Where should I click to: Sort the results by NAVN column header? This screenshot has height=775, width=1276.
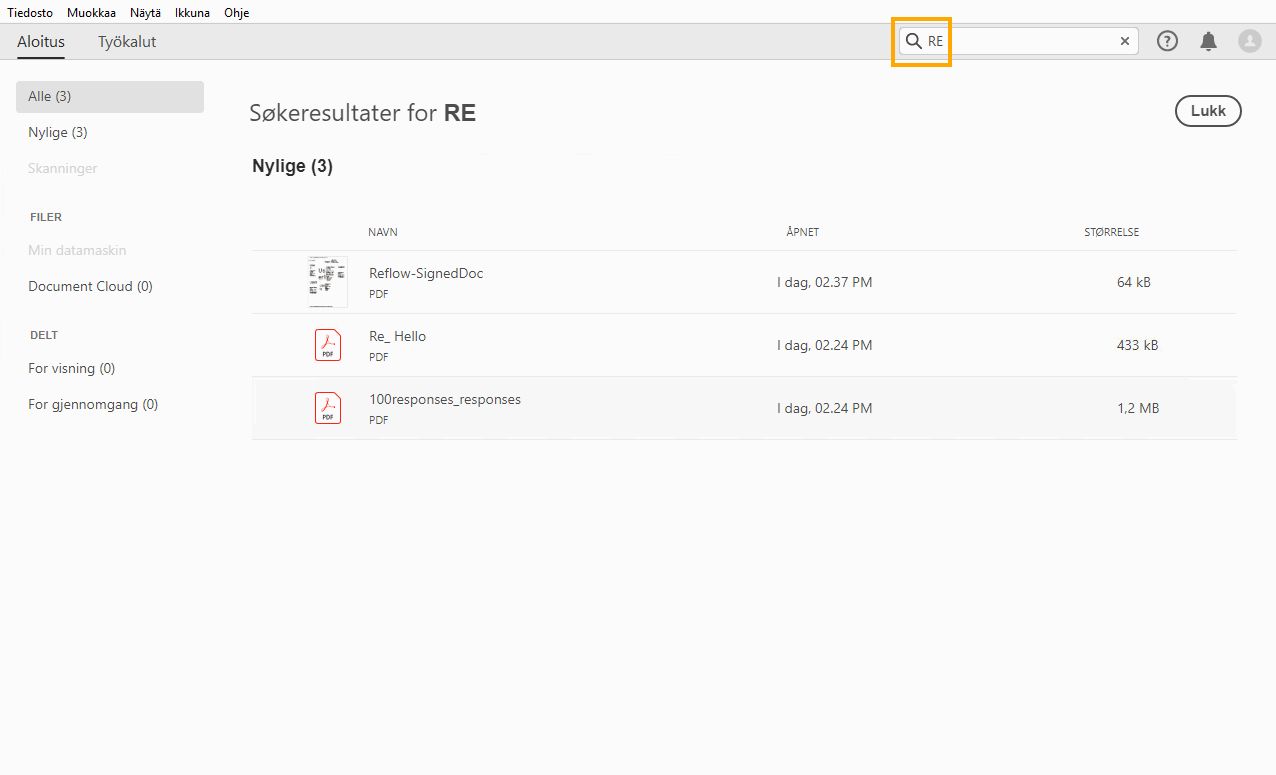point(383,232)
